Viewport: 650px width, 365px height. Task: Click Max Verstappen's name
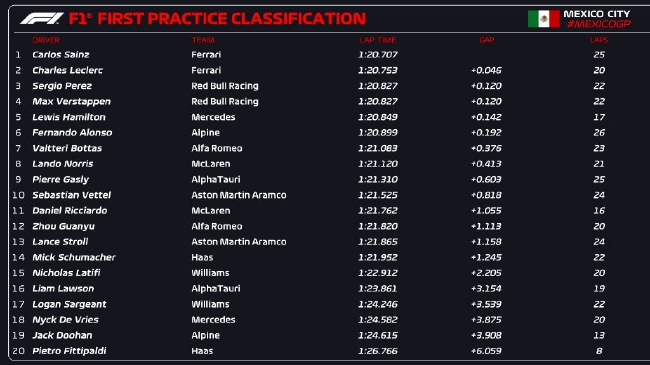click(71, 102)
